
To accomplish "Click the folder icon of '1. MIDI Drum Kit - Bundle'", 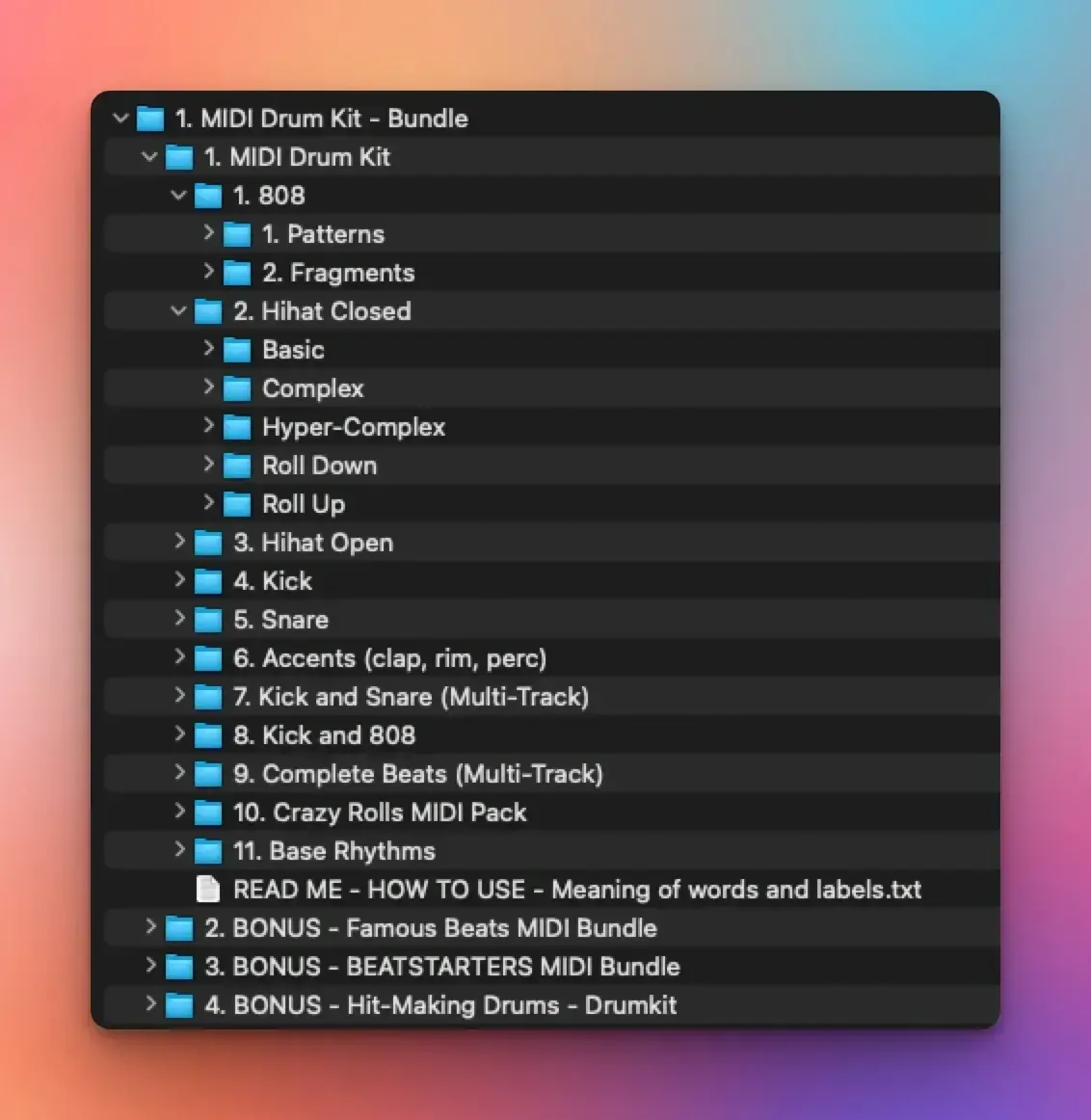I will click(x=150, y=119).
